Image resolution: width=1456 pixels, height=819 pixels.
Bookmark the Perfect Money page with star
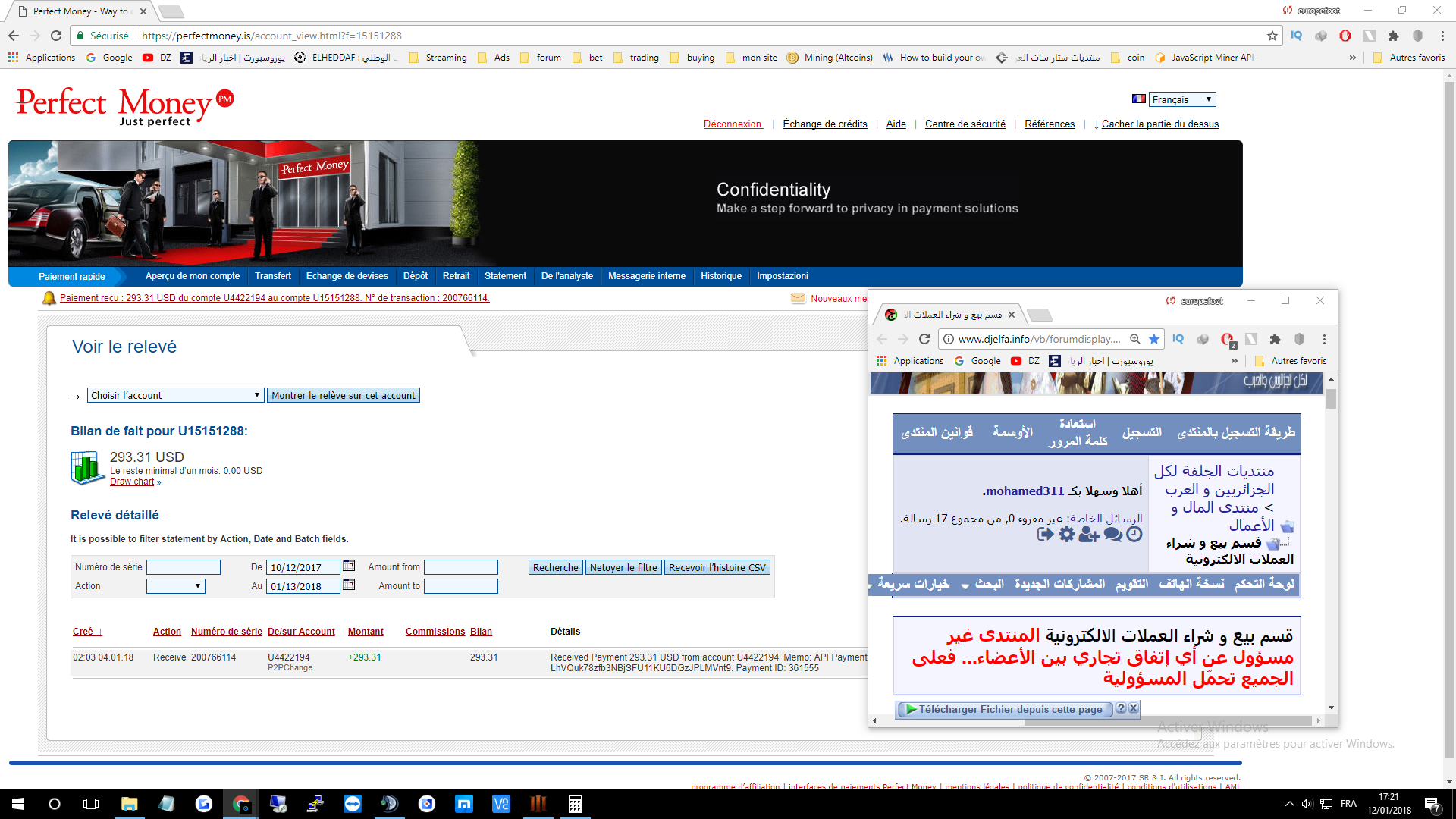(1272, 36)
